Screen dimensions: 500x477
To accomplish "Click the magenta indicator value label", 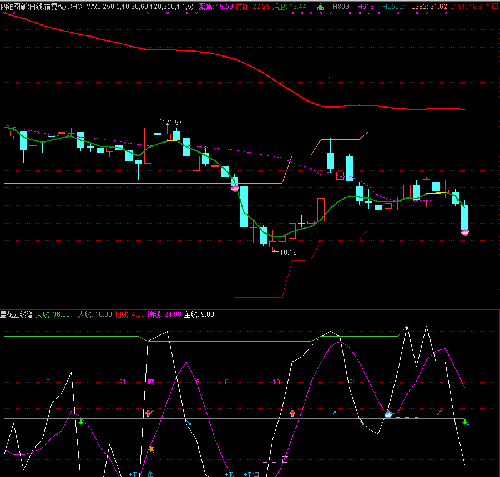I will click(x=165, y=314).
